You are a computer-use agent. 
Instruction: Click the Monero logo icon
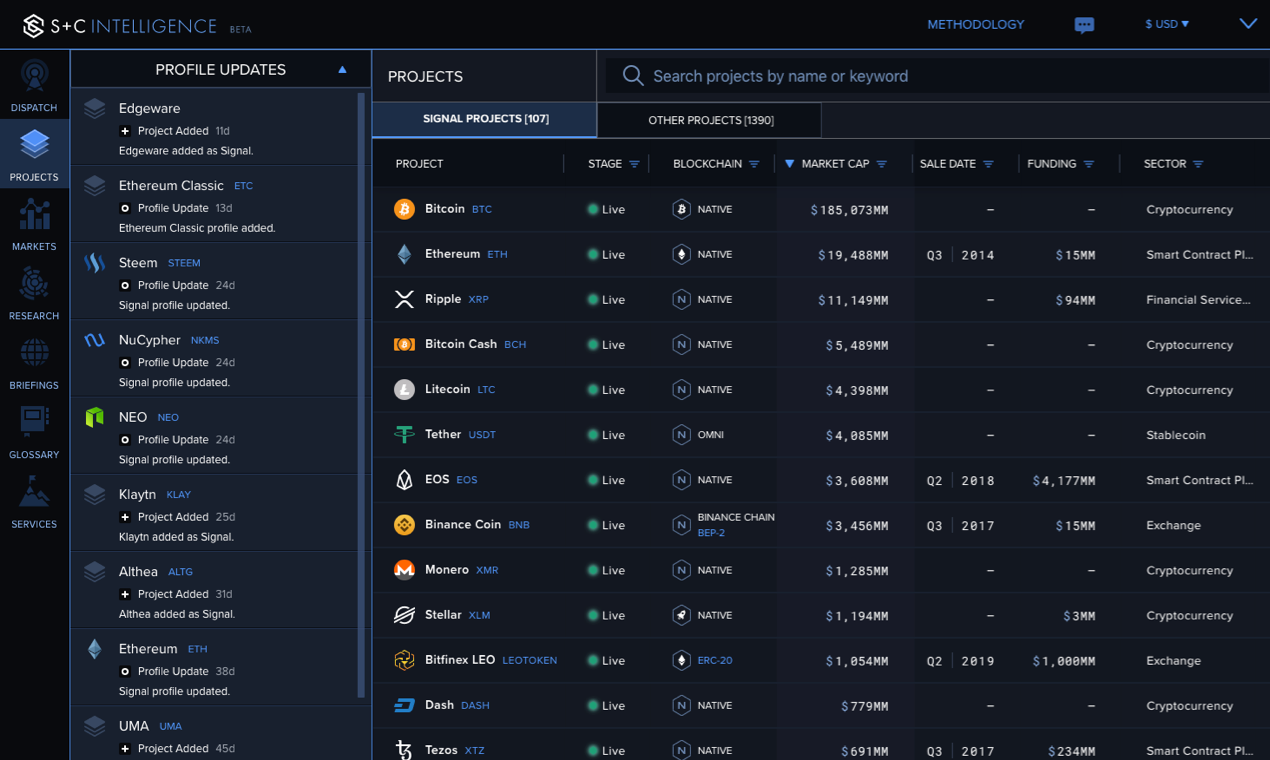click(404, 570)
